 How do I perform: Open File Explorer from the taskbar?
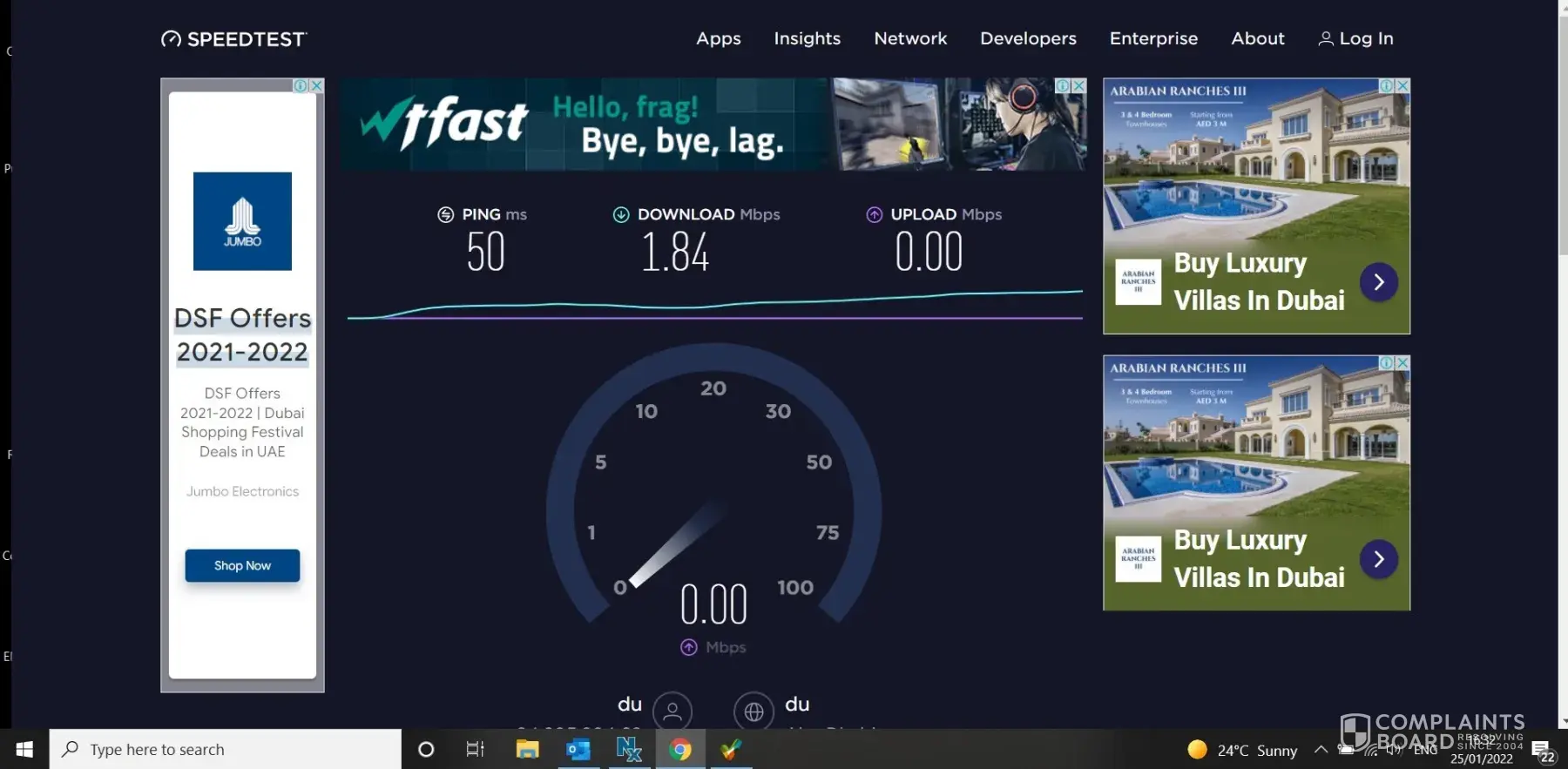(x=527, y=749)
